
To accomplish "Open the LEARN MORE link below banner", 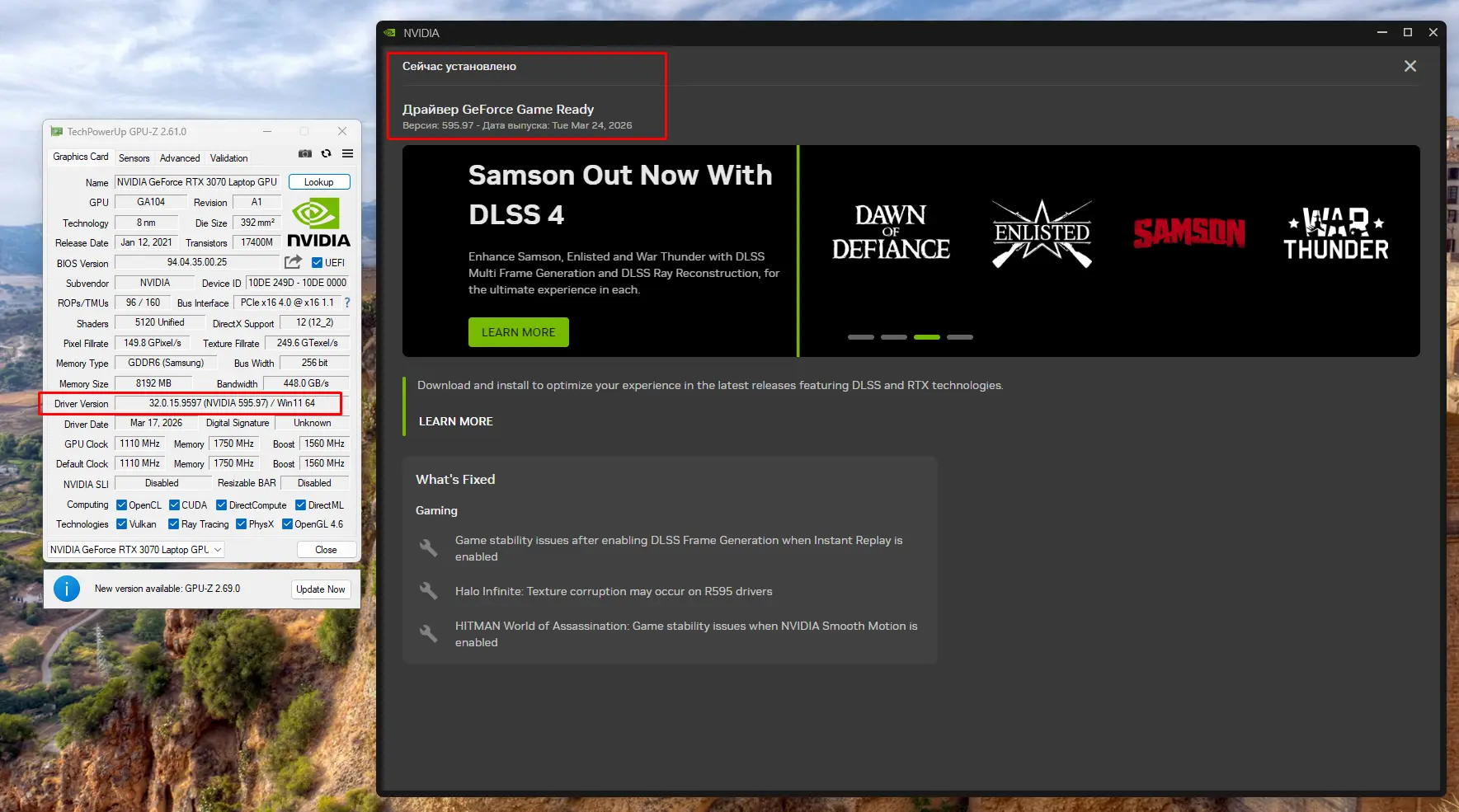I will [456, 421].
